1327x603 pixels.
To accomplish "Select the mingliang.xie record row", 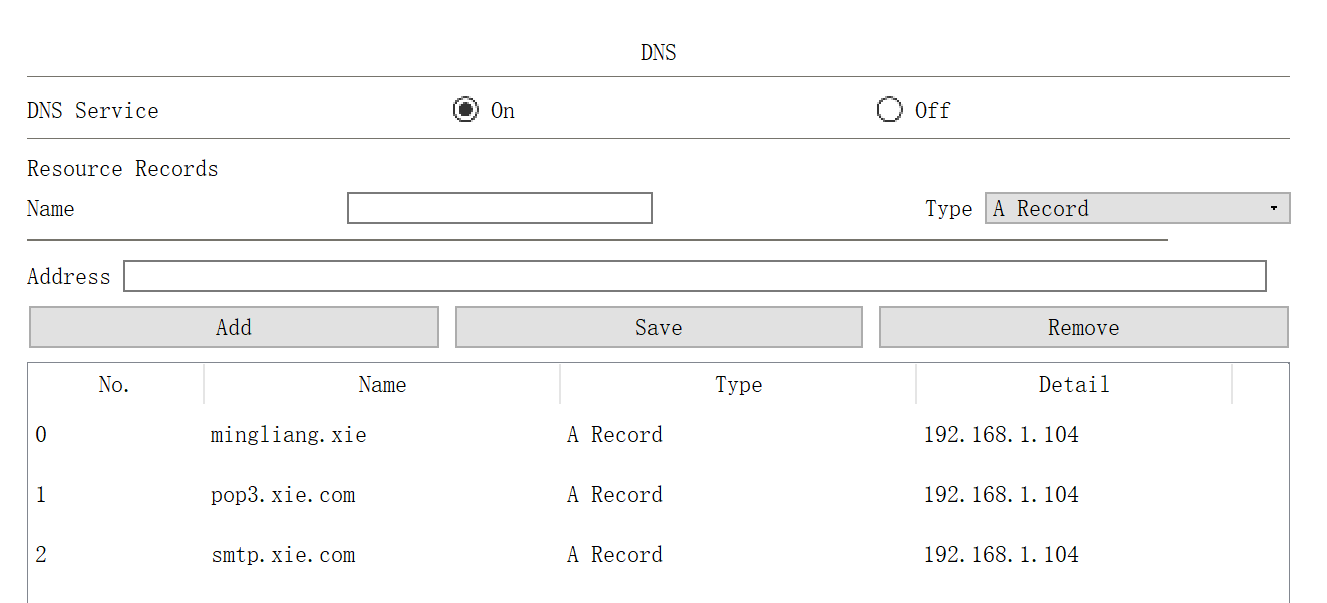I will [289, 435].
